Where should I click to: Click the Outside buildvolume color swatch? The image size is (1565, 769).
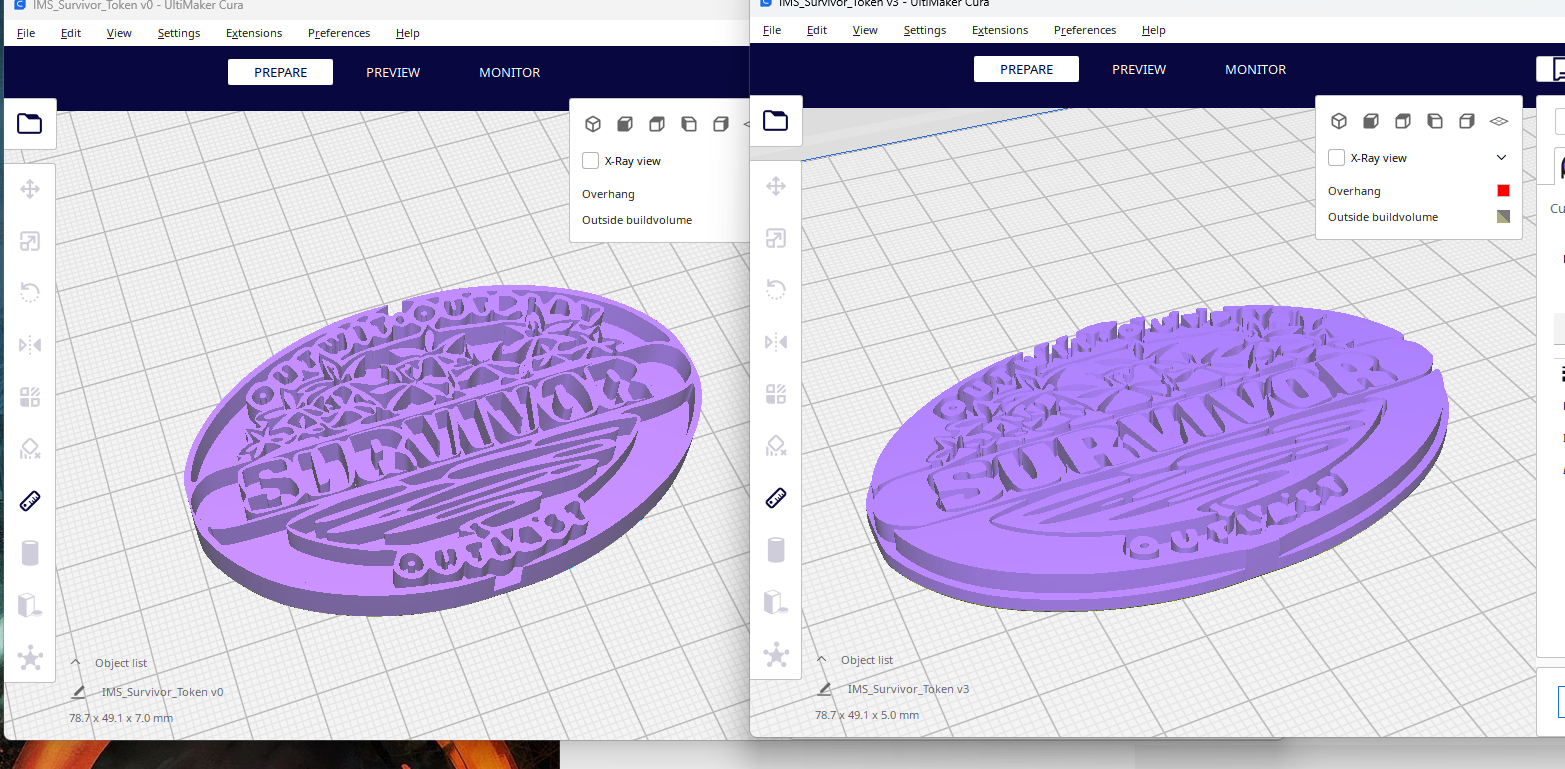(x=1503, y=217)
